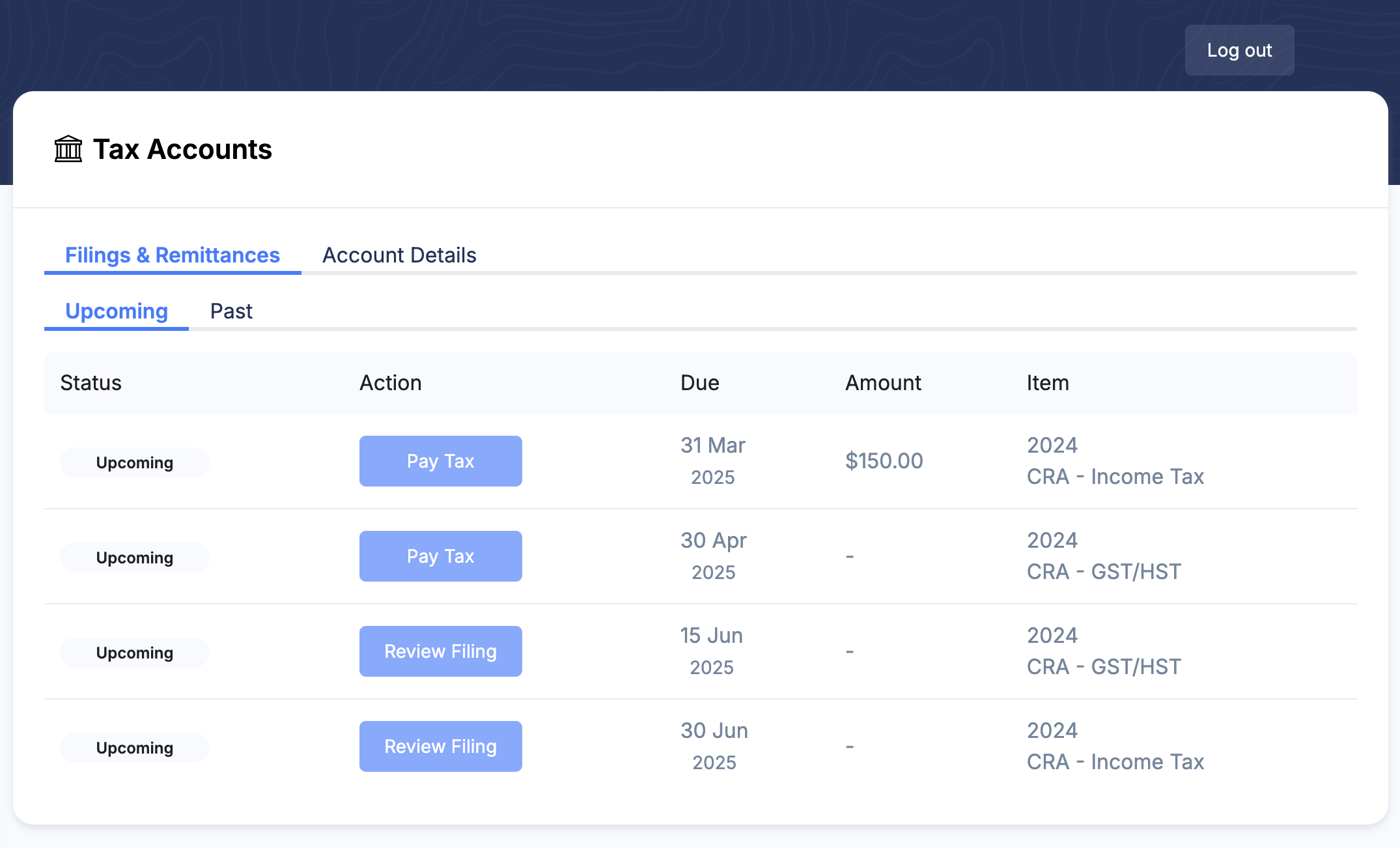Pay Tax for 31 Mar Income Tax
Screen dimensions: 1400x848
pos(441,461)
